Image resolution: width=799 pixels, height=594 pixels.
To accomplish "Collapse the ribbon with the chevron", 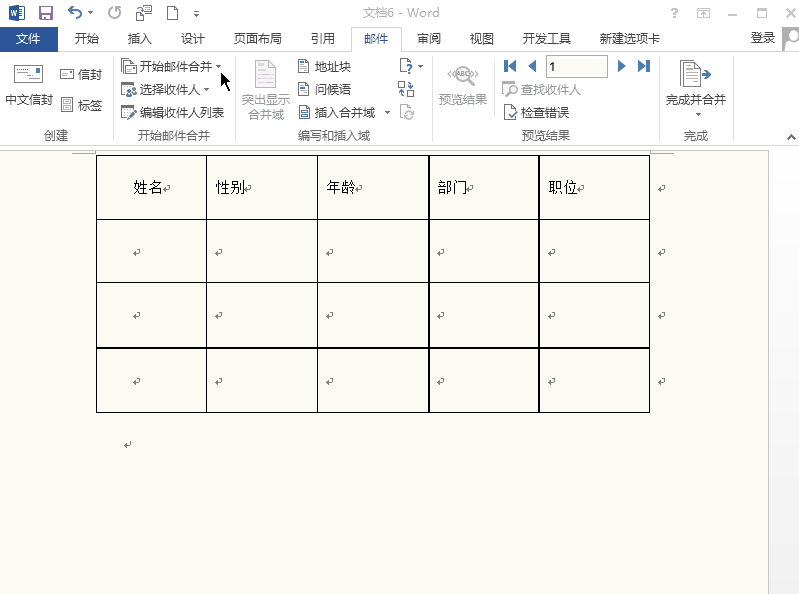I will click(x=791, y=137).
